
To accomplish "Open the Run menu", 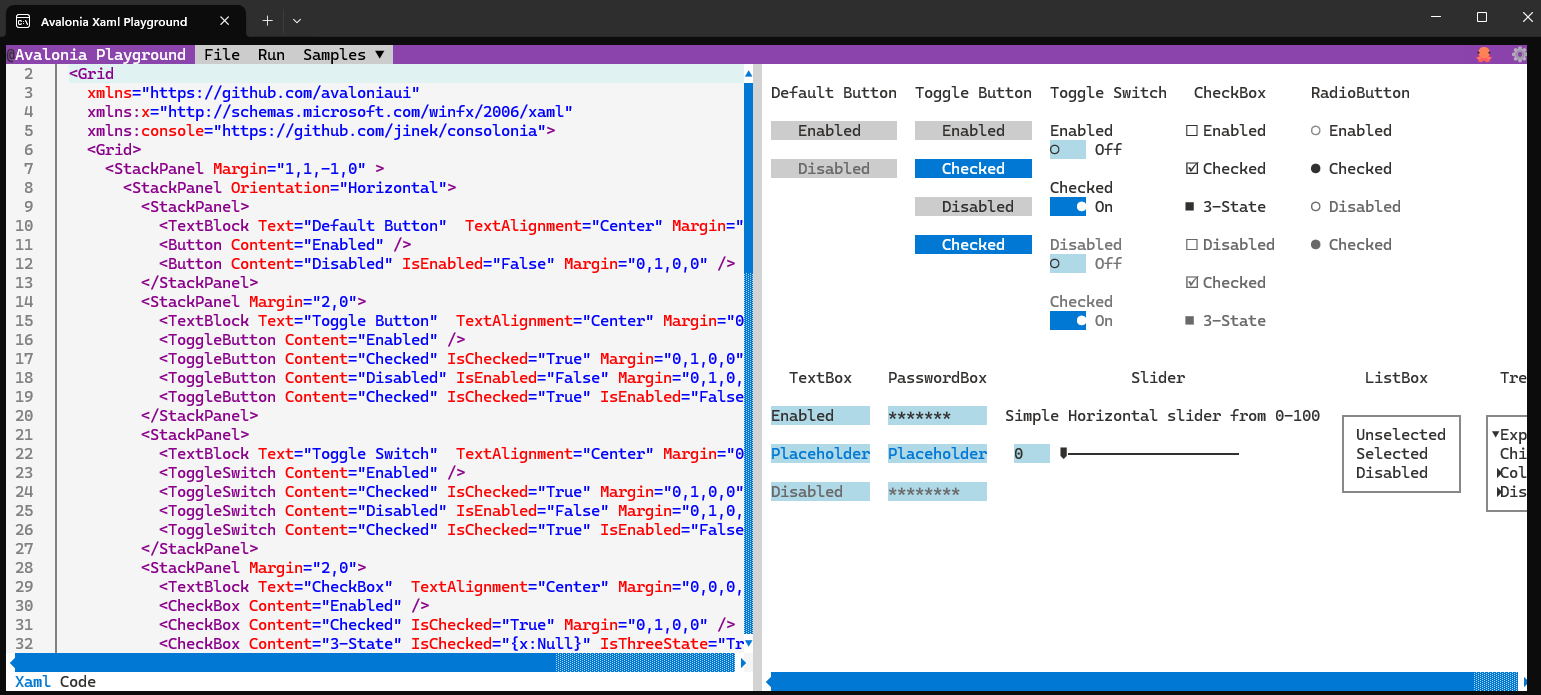I will click(x=271, y=55).
